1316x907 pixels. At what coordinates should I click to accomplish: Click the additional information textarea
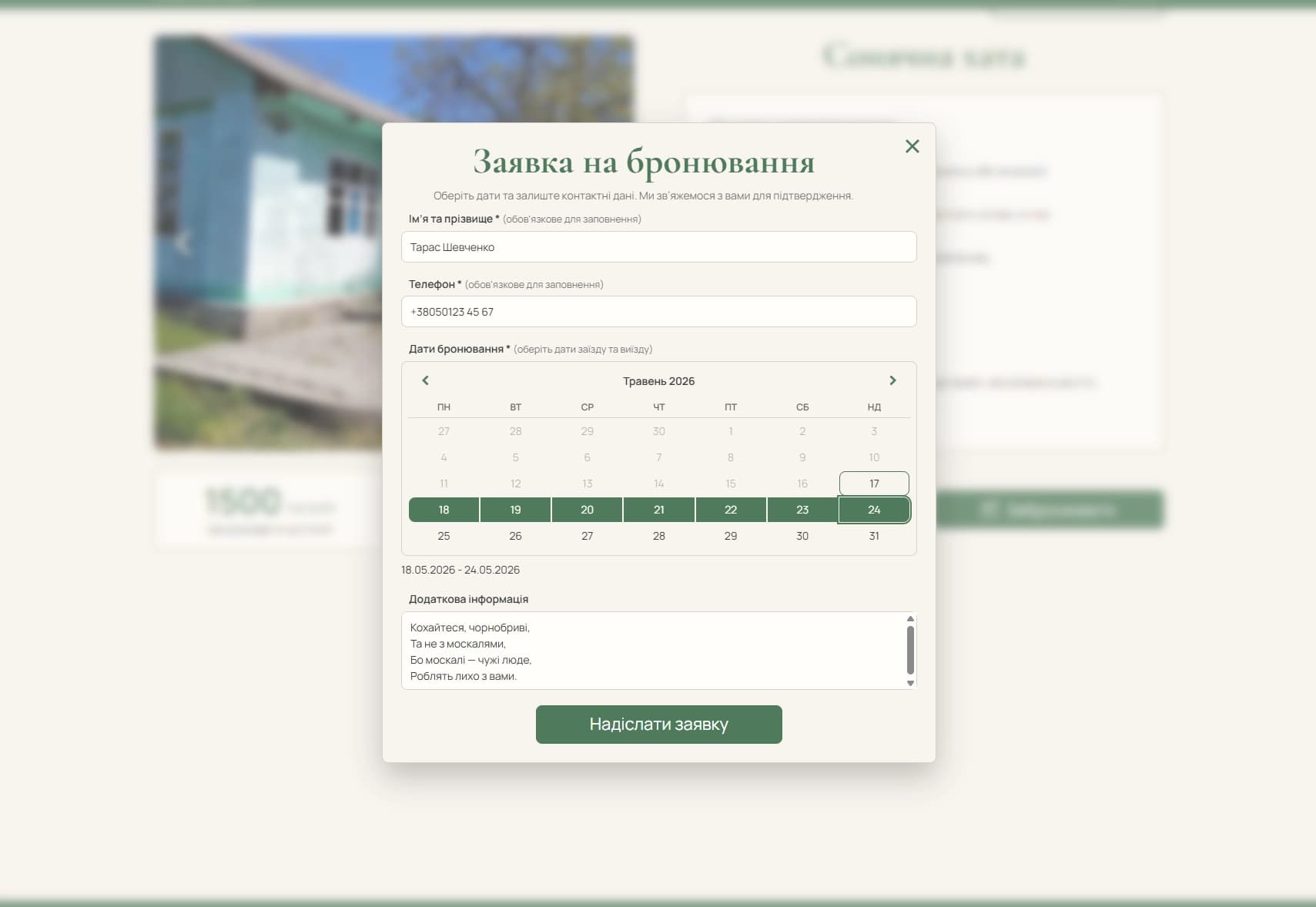tap(653, 651)
